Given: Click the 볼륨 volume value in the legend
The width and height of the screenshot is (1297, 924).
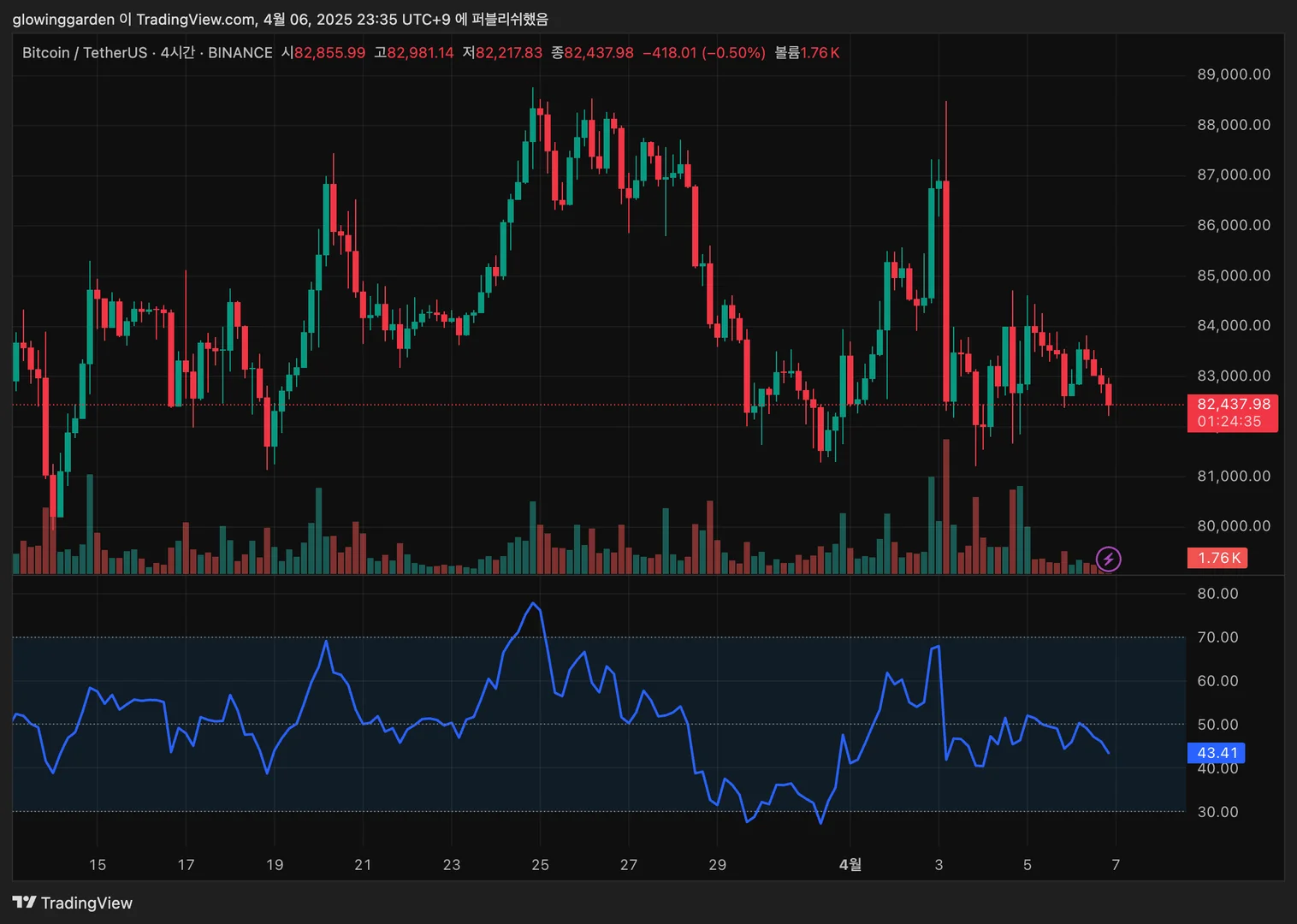Looking at the screenshot, I should [x=807, y=53].
